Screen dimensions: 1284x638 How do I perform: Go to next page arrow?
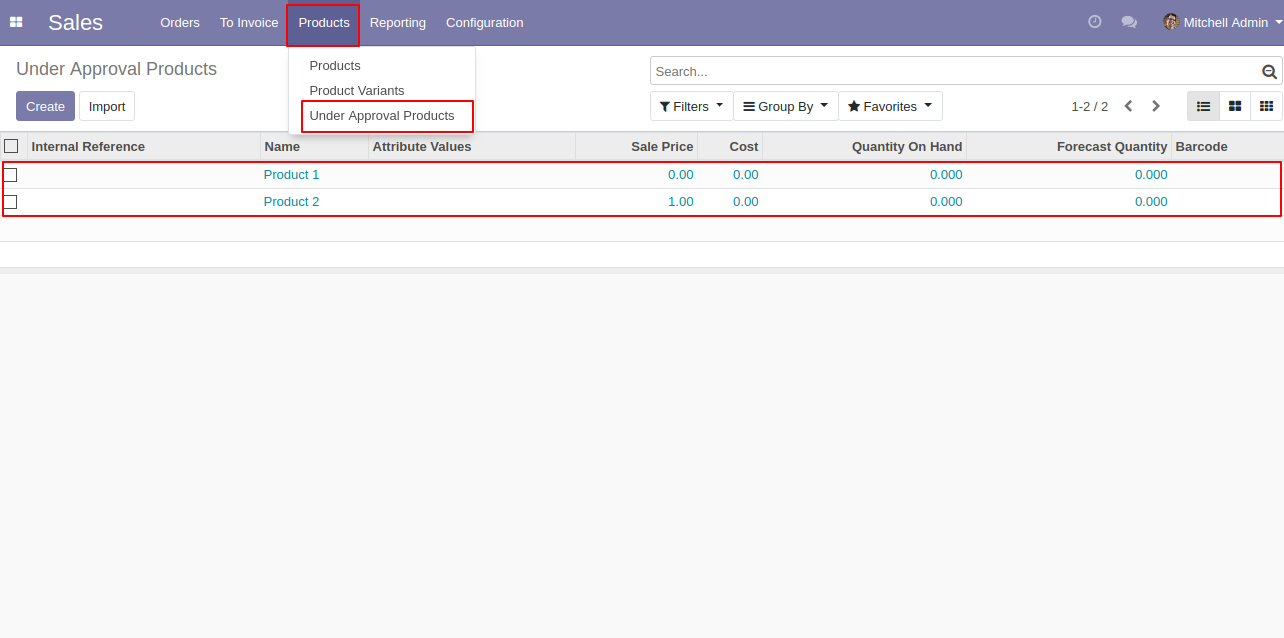pos(1156,106)
